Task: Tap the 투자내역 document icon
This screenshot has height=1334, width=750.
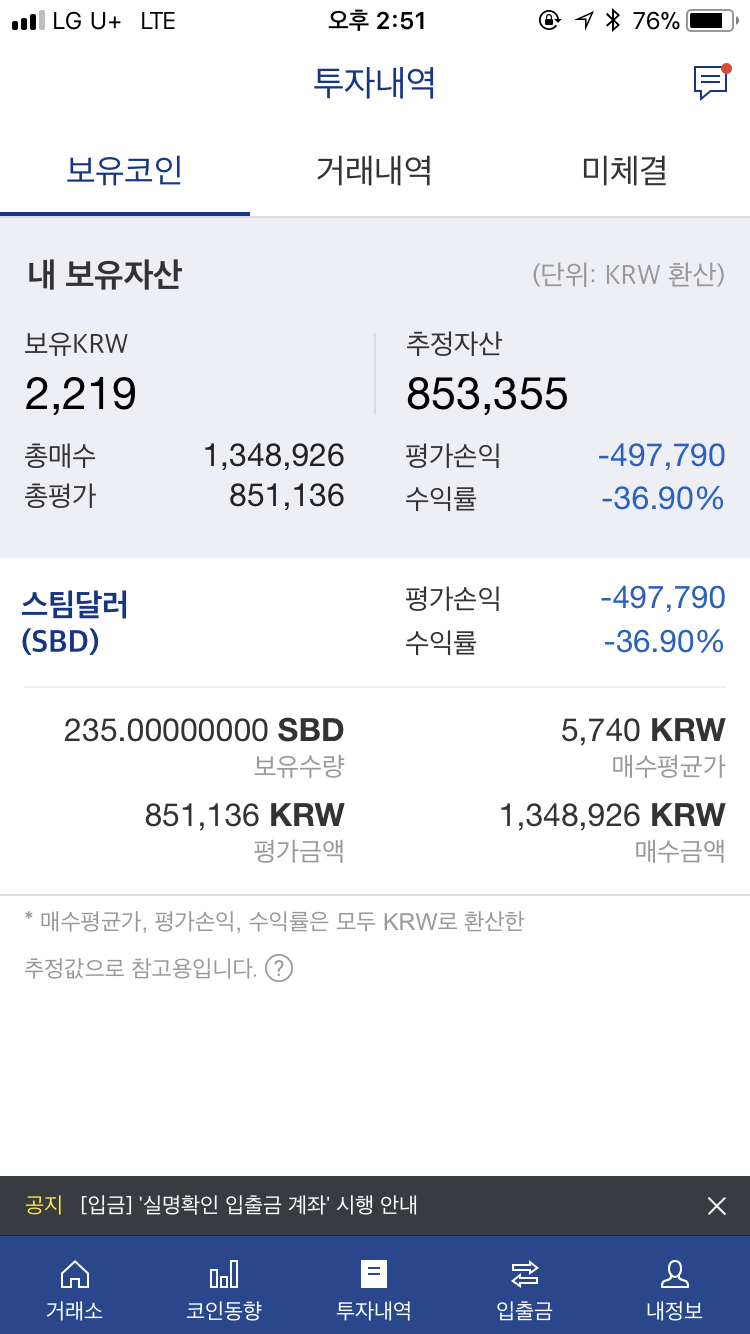Action: coord(374,1274)
